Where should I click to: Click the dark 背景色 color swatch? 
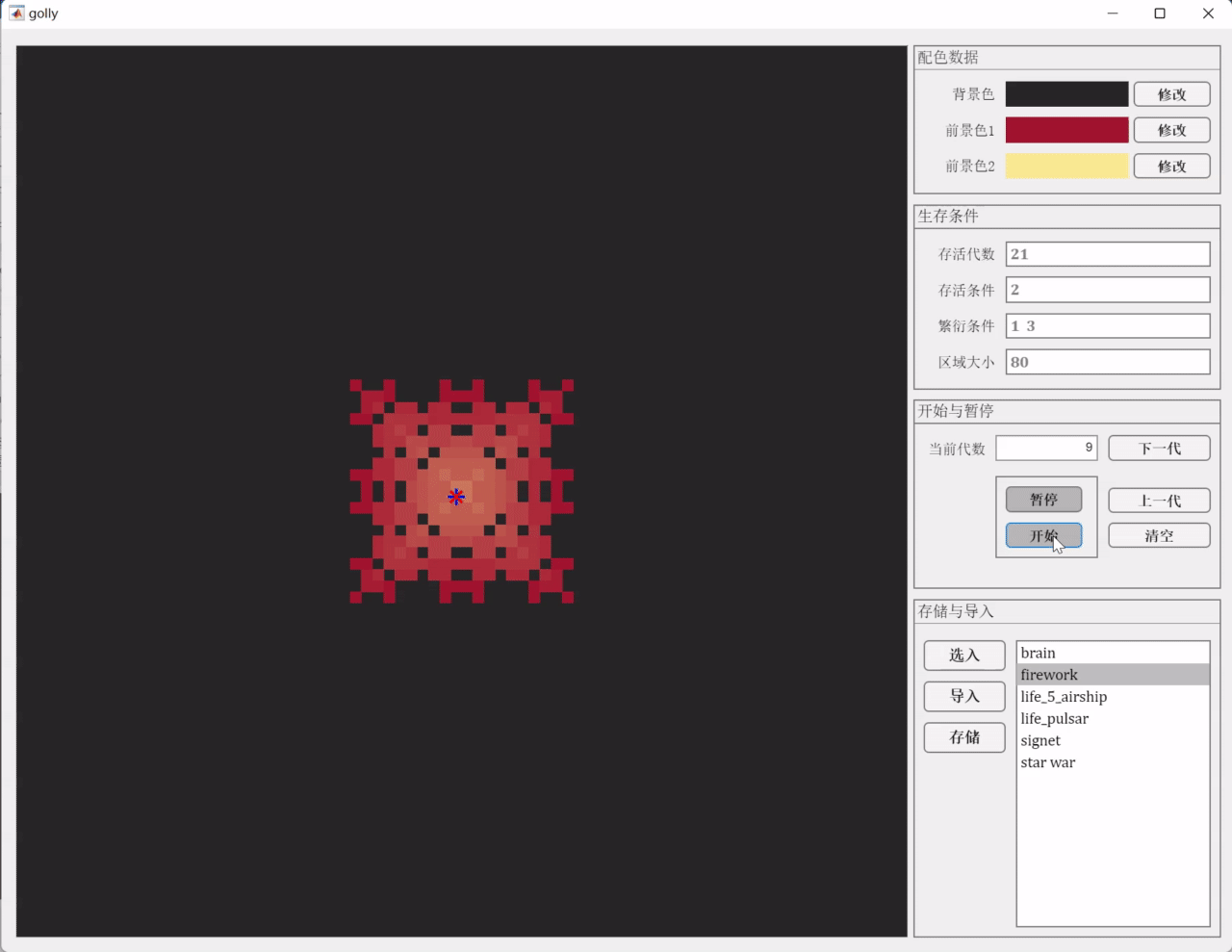pos(1066,94)
